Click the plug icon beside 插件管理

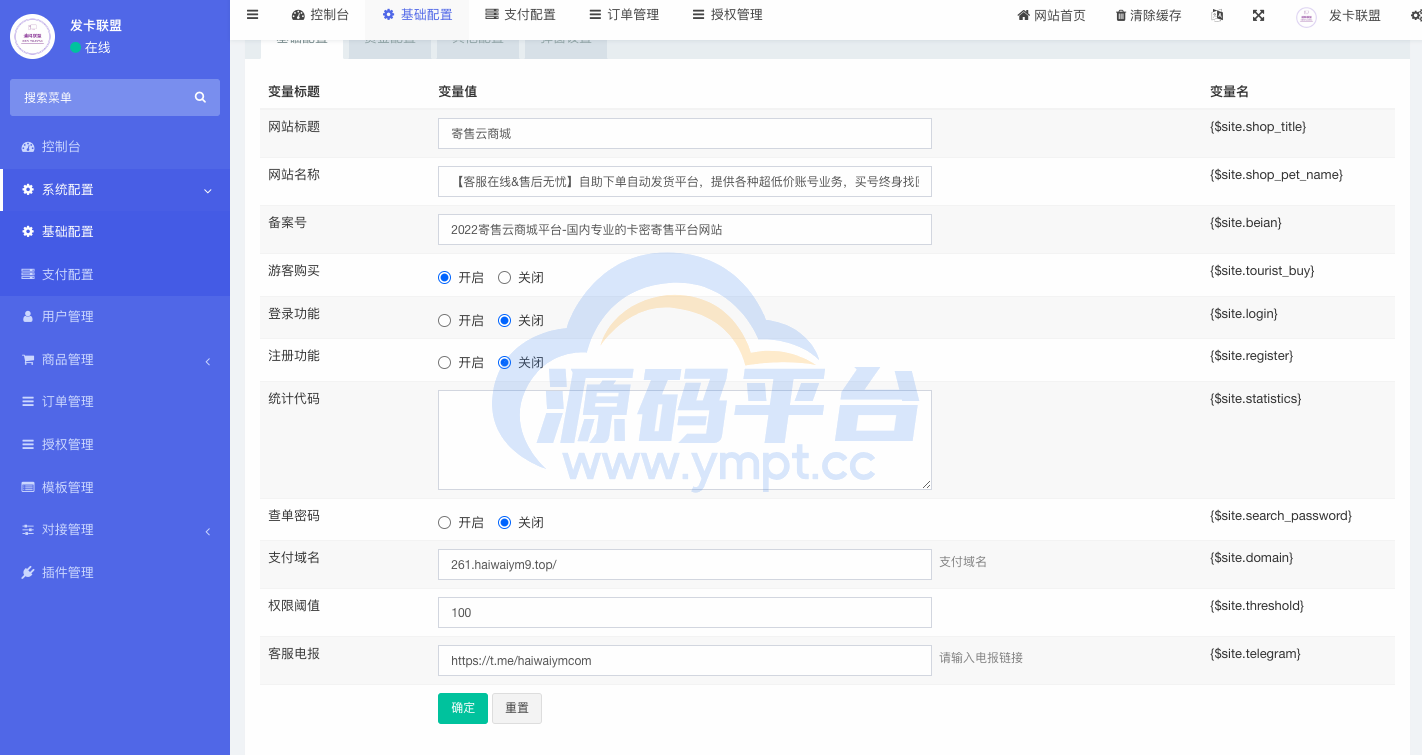point(28,572)
